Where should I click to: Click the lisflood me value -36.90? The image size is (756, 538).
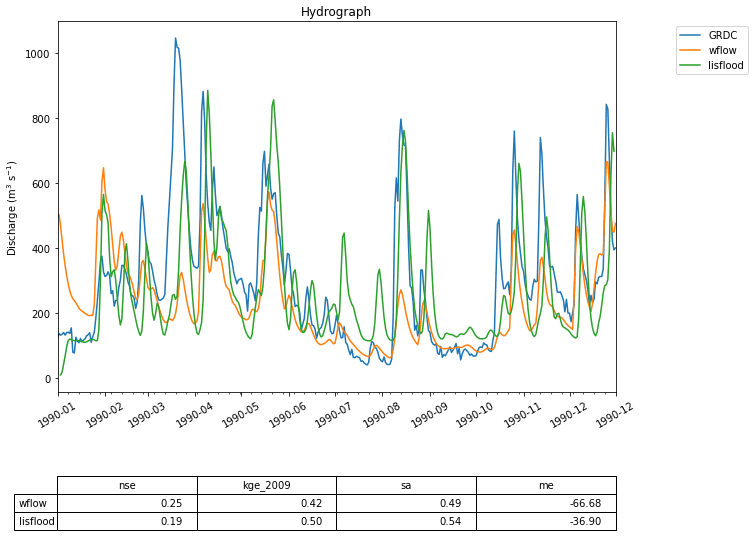pos(582,521)
